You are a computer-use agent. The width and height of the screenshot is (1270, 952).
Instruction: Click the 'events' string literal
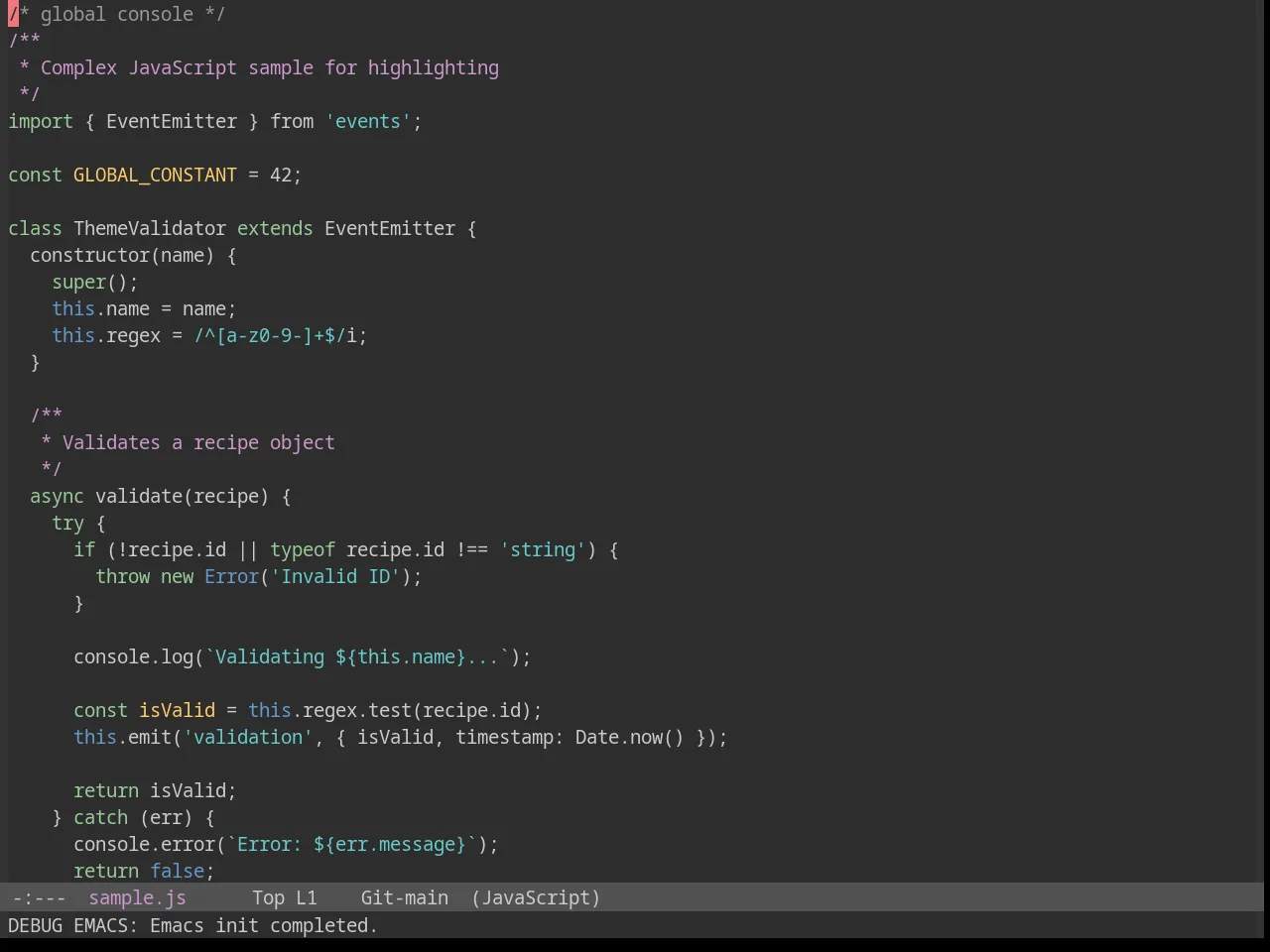[368, 121]
